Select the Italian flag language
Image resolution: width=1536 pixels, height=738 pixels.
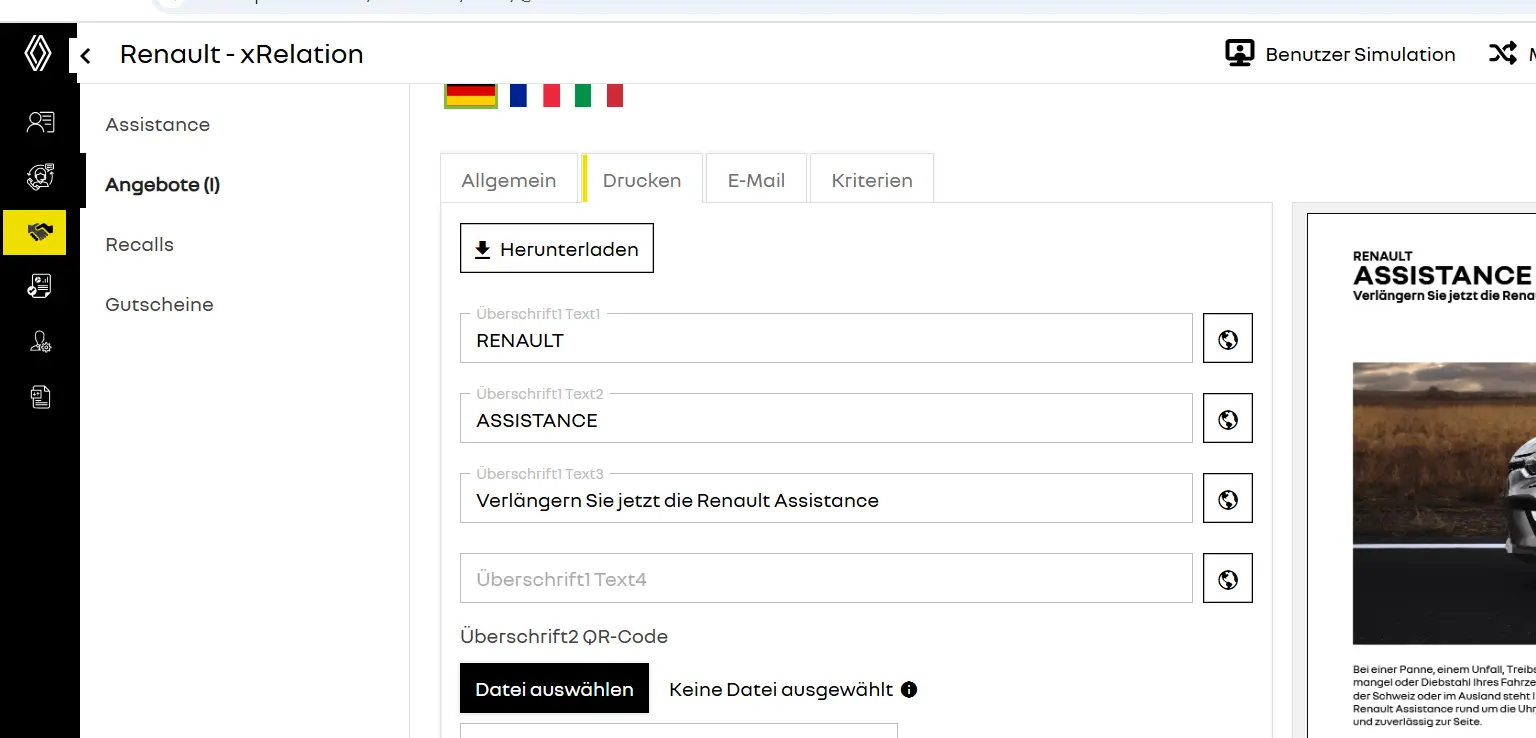click(x=599, y=94)
